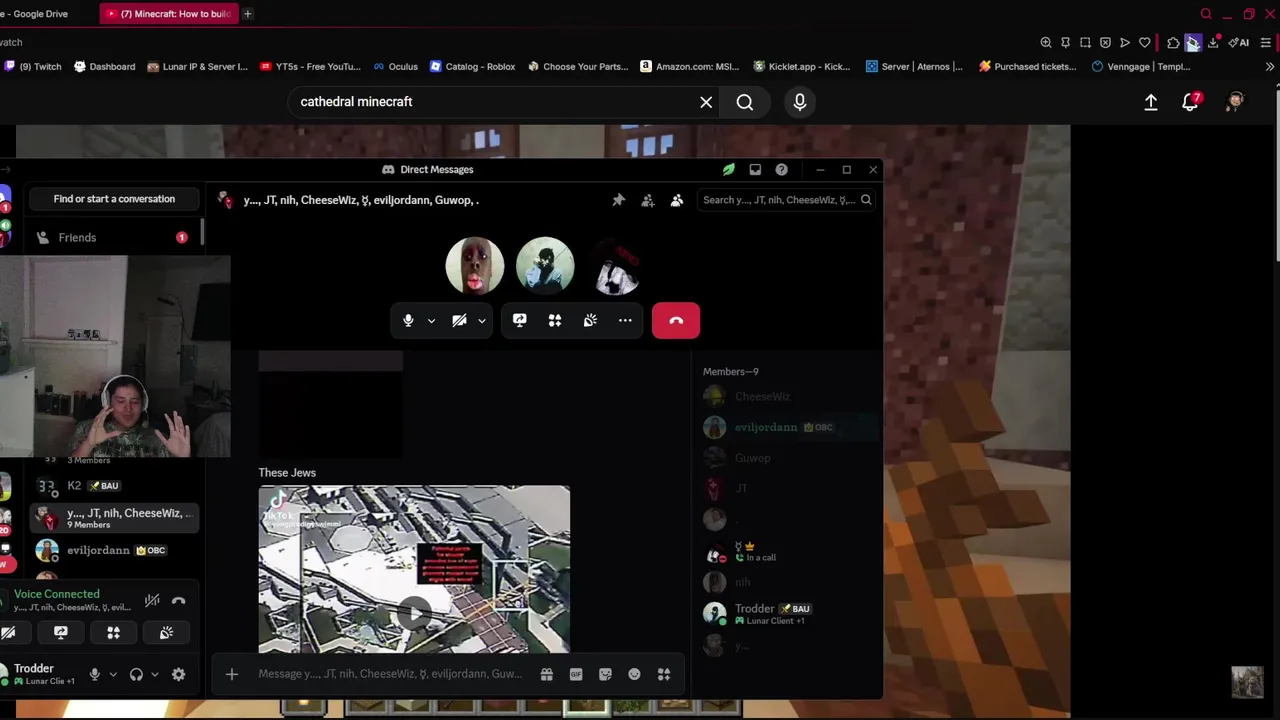Viewport: 1280px width, 720px height.
Task: Open activities in call controls
Action: tap(555, 320)
